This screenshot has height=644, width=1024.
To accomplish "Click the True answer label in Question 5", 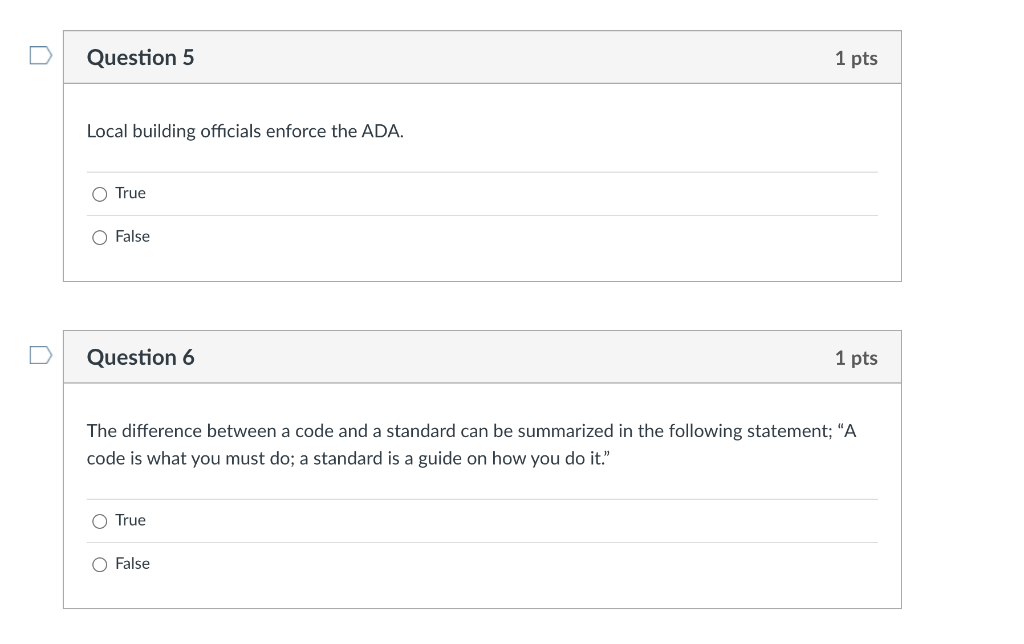I will click(129, 193).
